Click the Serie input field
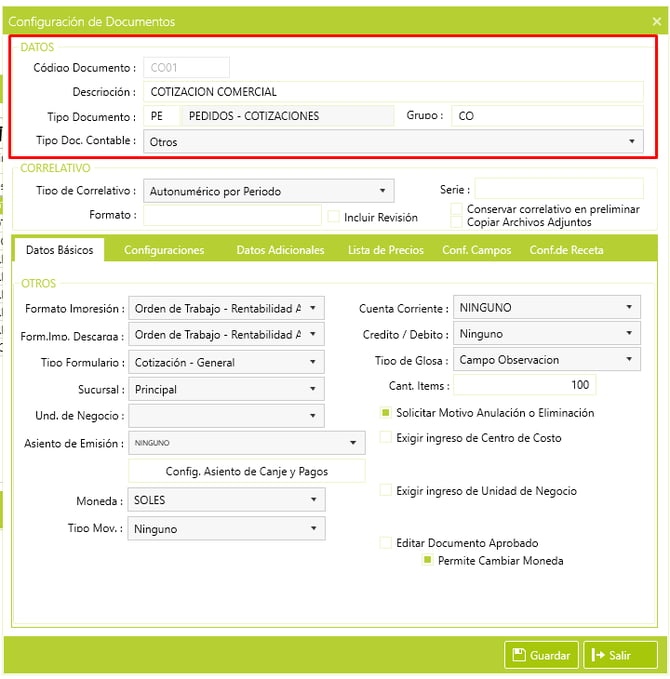 point(559,189)
